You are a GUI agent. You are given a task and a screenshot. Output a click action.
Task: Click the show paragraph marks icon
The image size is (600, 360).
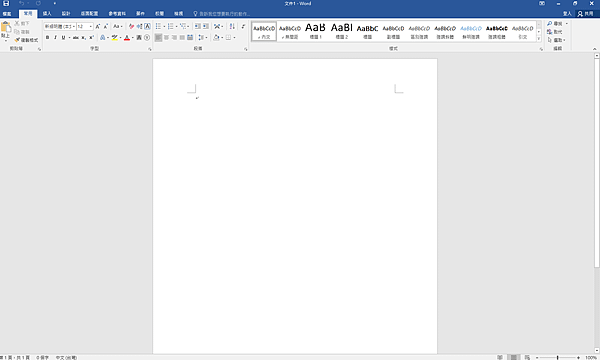[x=243, y=26]
